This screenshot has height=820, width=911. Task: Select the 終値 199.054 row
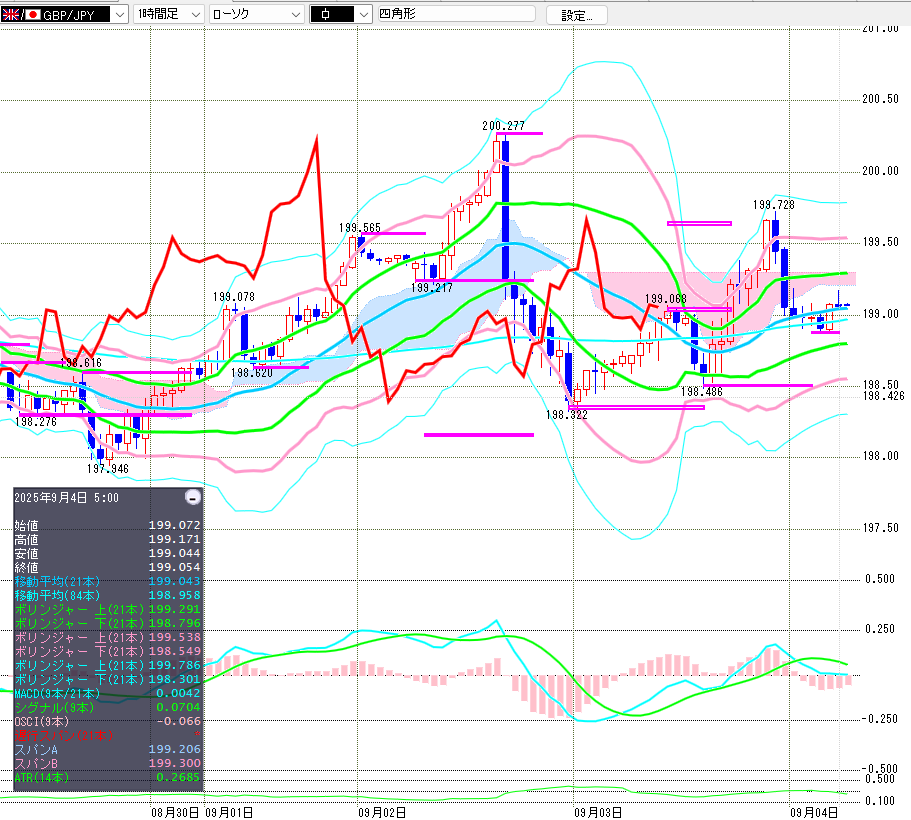[x=107, y=567]
